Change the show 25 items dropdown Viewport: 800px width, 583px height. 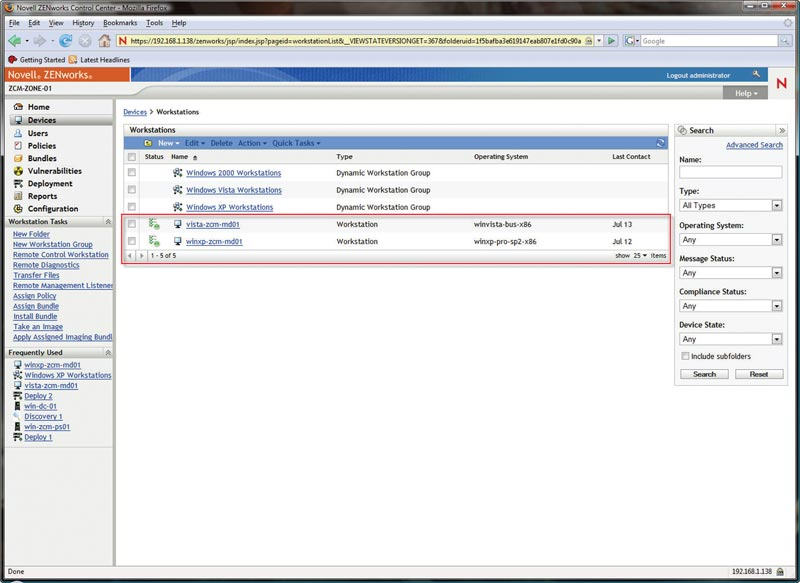tap(640, 256)
